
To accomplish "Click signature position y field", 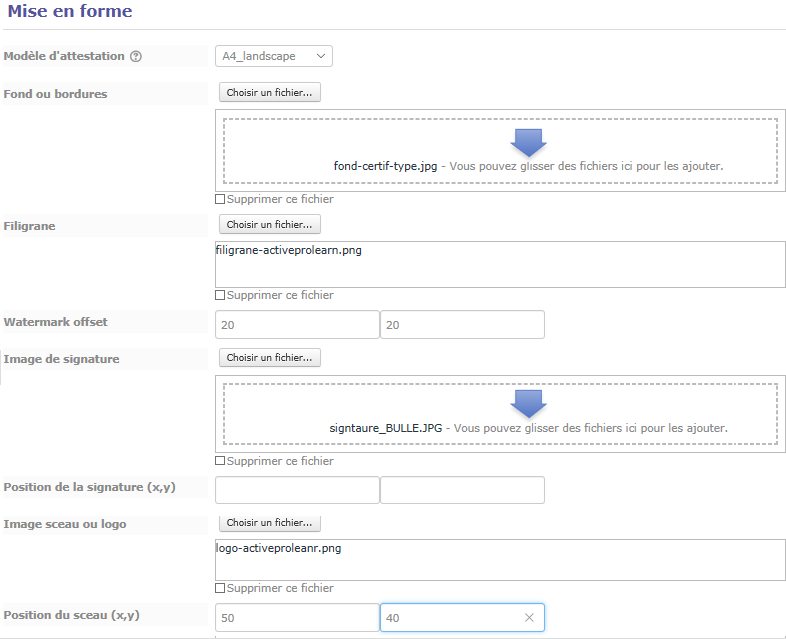I will (x=462, y=490).
